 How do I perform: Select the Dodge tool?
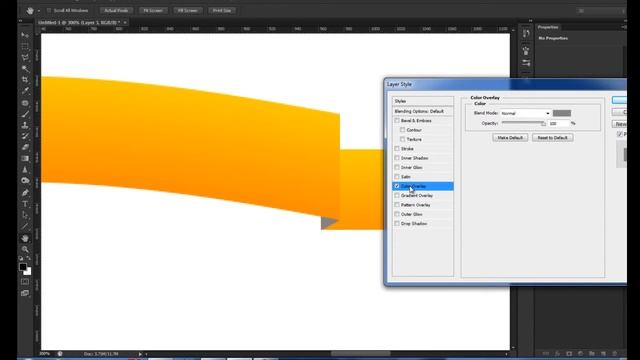(x=25, y=180)
